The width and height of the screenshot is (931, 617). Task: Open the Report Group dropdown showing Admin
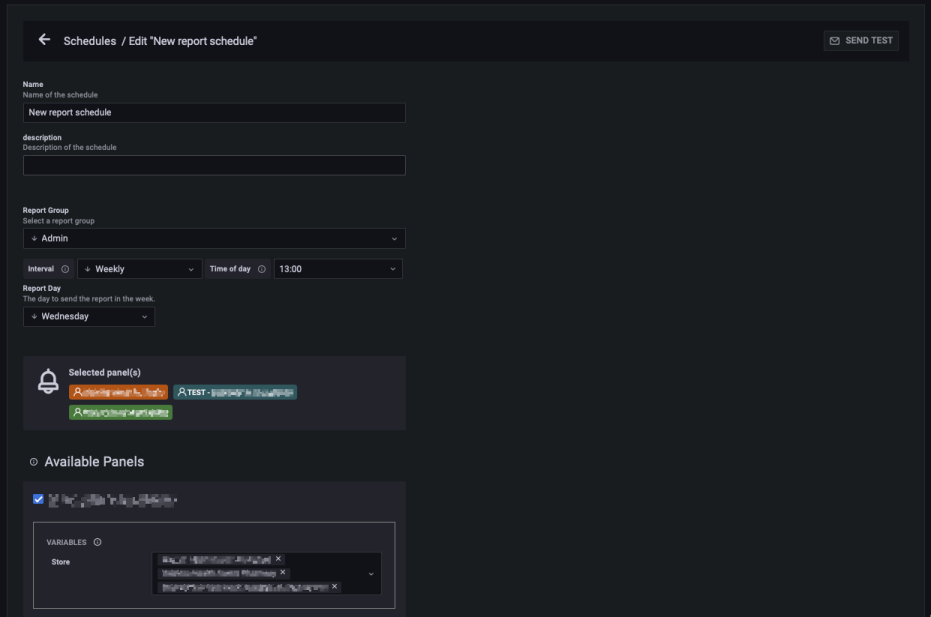click(x=214, y=238)
